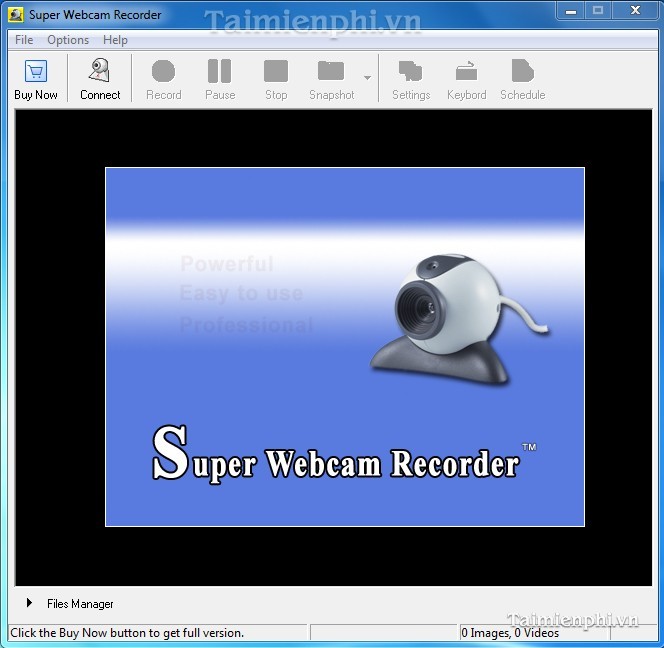The width and height of the screenshot is (664, 648).
Task: Open the Schedule toolbar icon
Action: (x=523, y=71)
